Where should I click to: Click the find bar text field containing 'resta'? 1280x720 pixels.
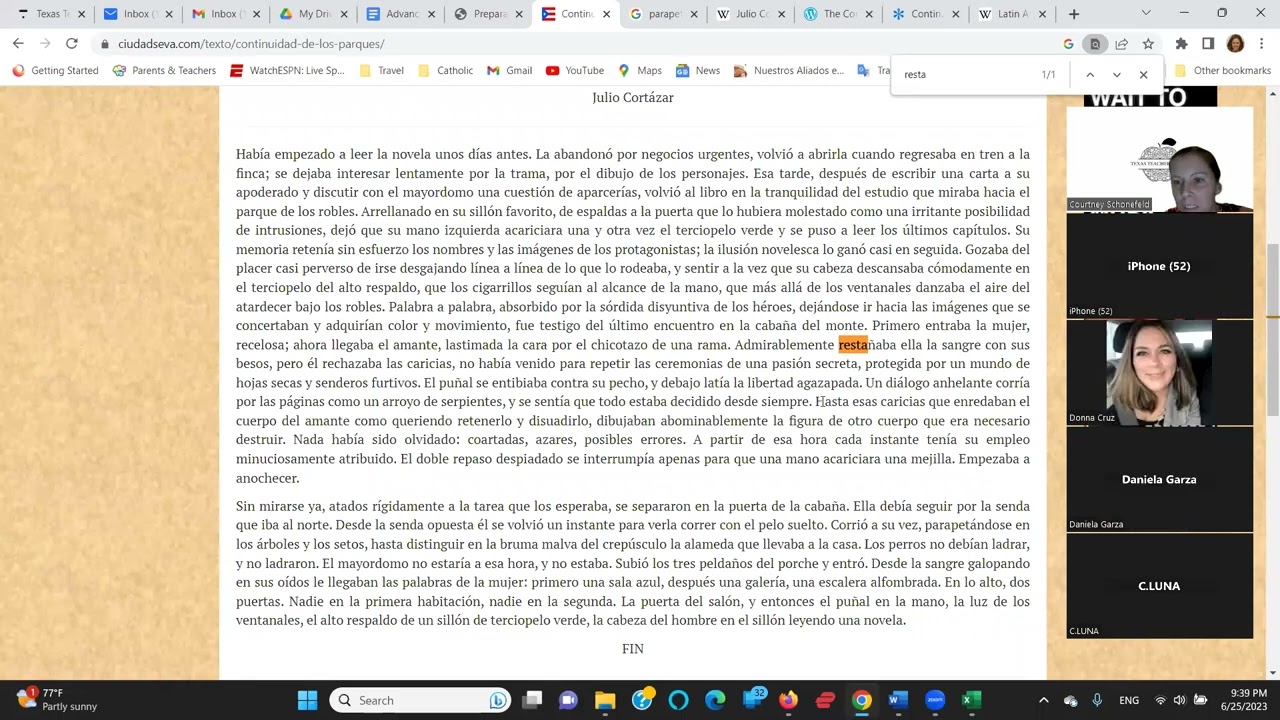(x=965, y=75)
